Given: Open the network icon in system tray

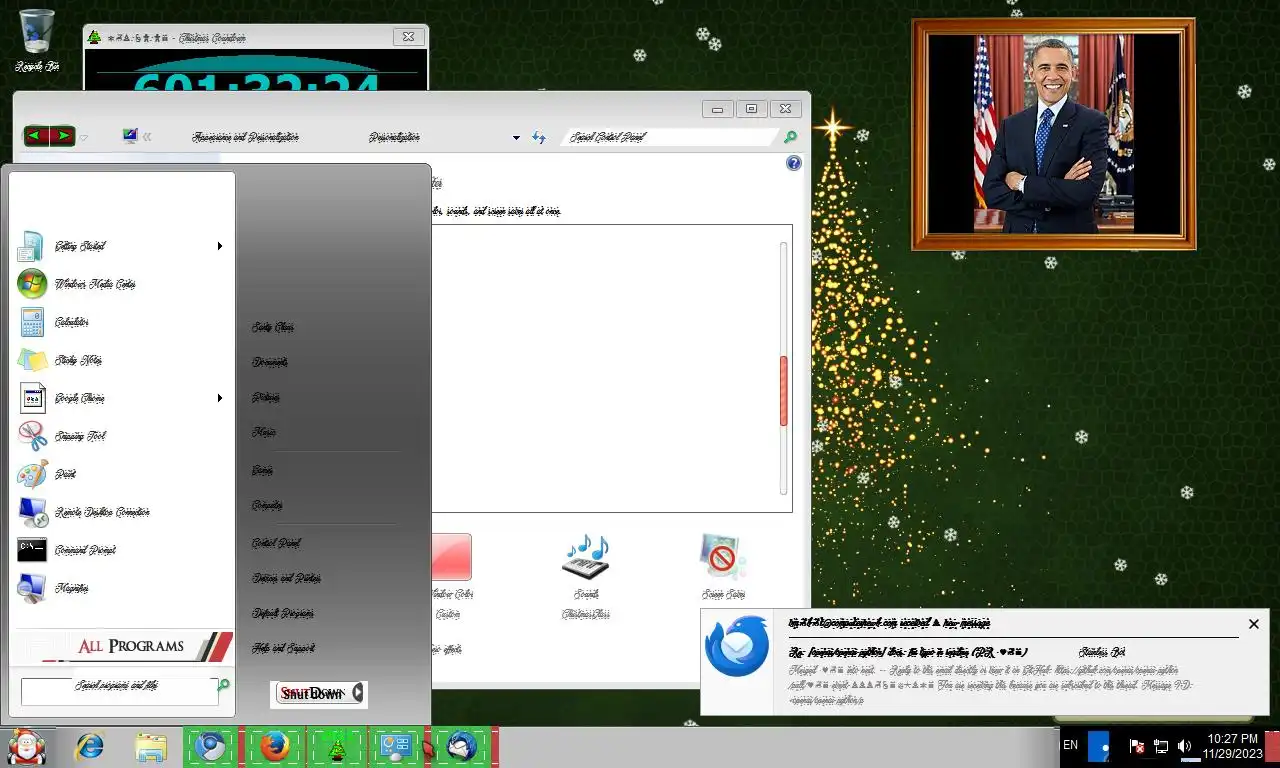Looking at the screenshot, I should (x=1161, y=746).
